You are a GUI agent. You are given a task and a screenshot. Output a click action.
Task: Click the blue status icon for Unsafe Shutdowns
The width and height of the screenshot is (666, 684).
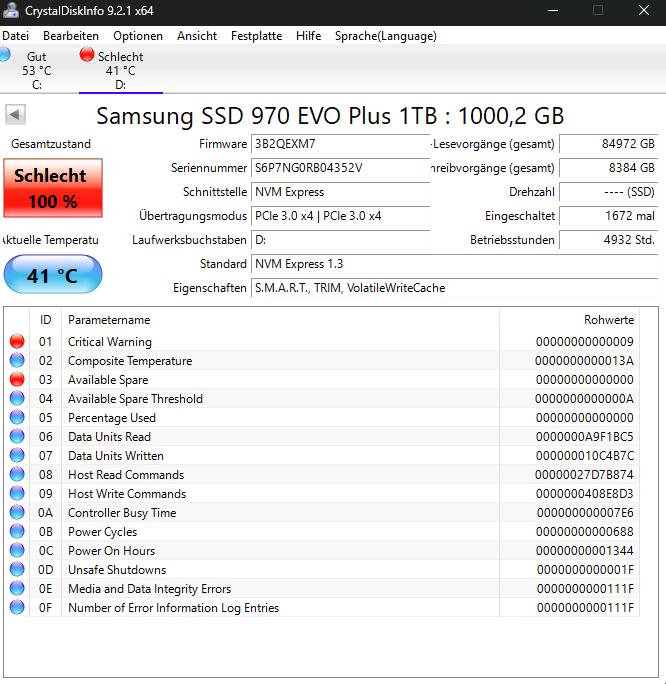[17, 569]
